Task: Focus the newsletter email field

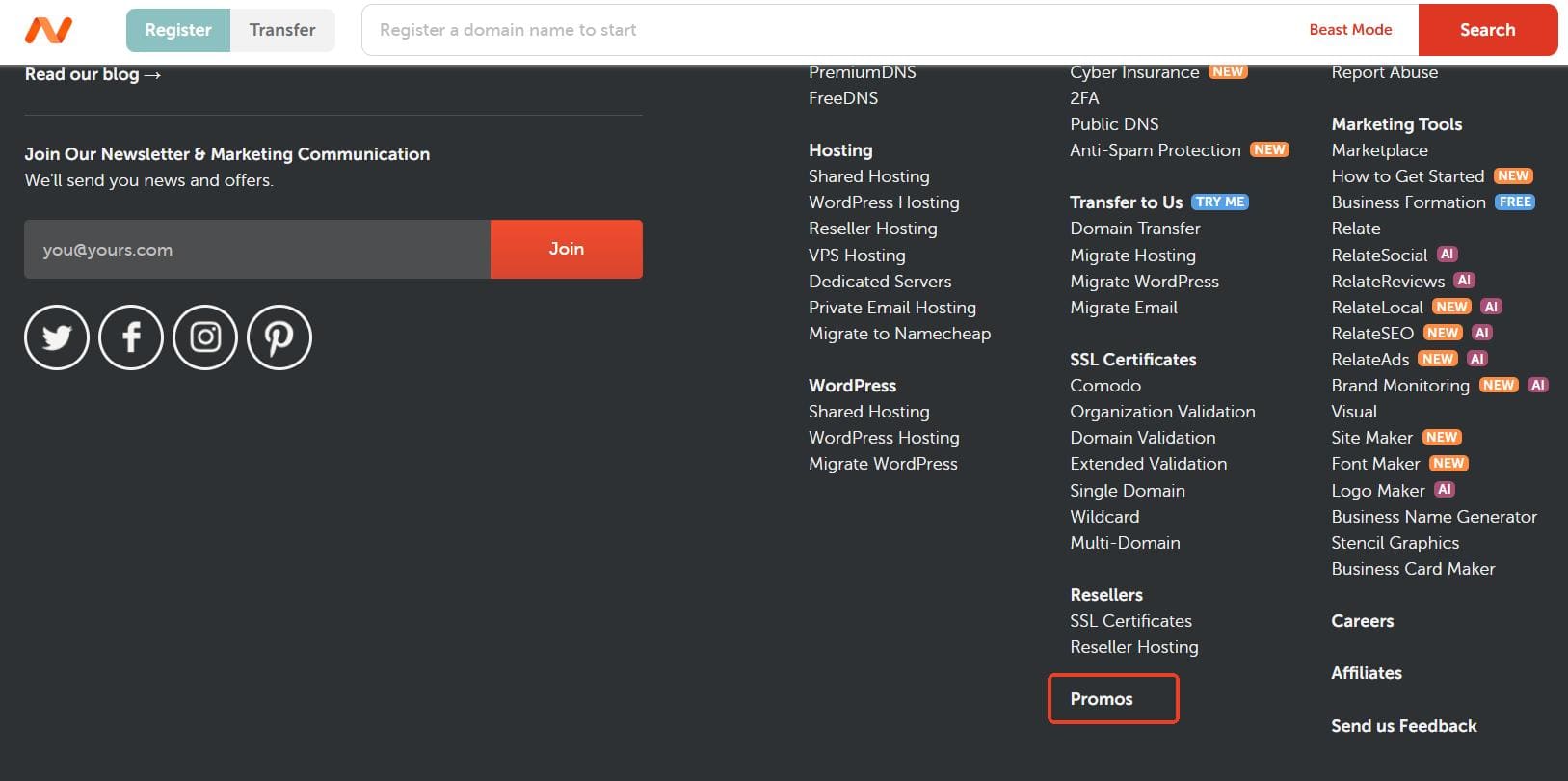Action: 257,249
